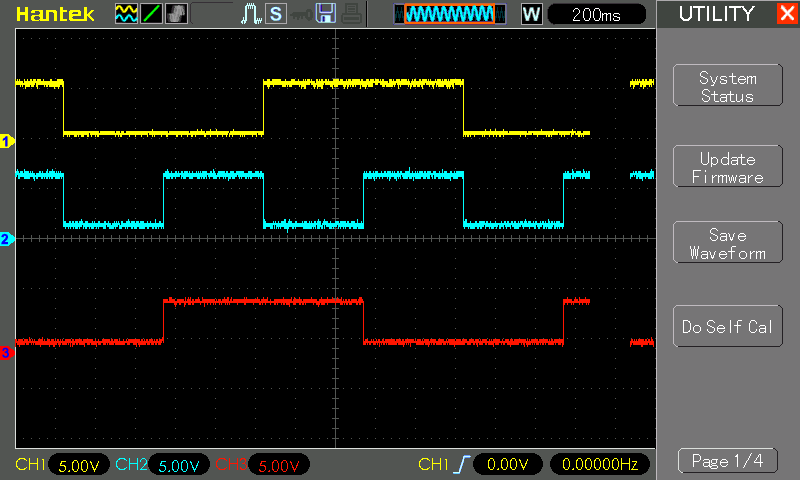
Task: Click the W window mode indicator
Action: click(531, 14)
